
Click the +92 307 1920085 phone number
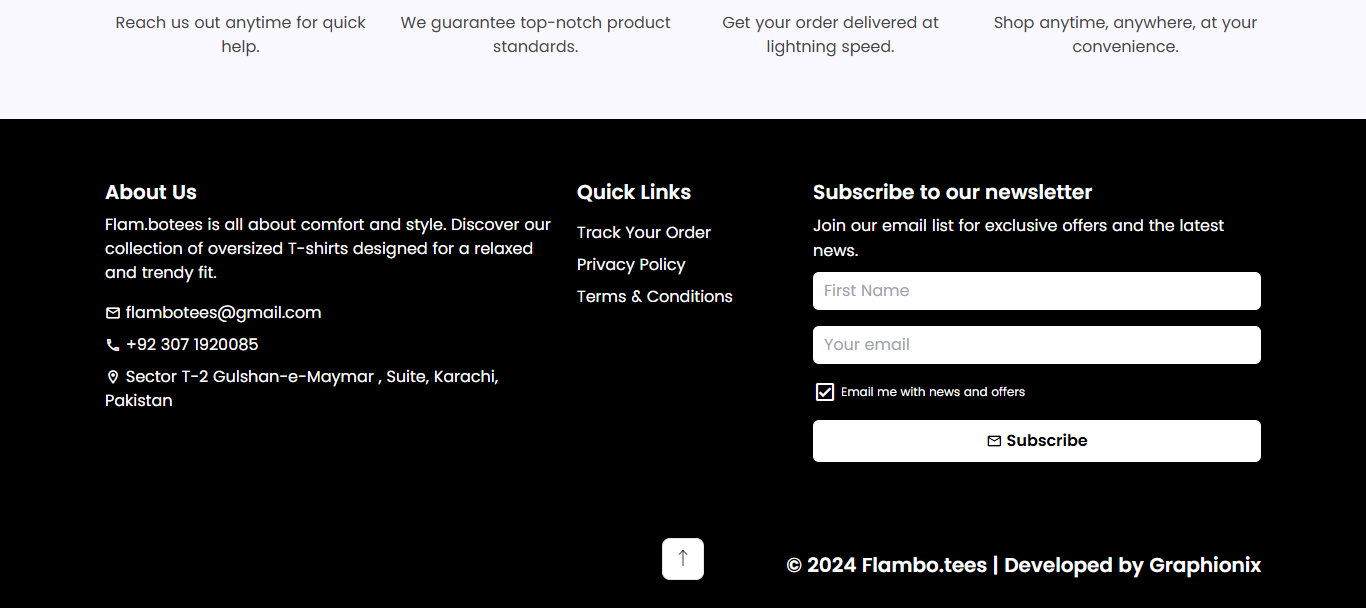point(192,345)
